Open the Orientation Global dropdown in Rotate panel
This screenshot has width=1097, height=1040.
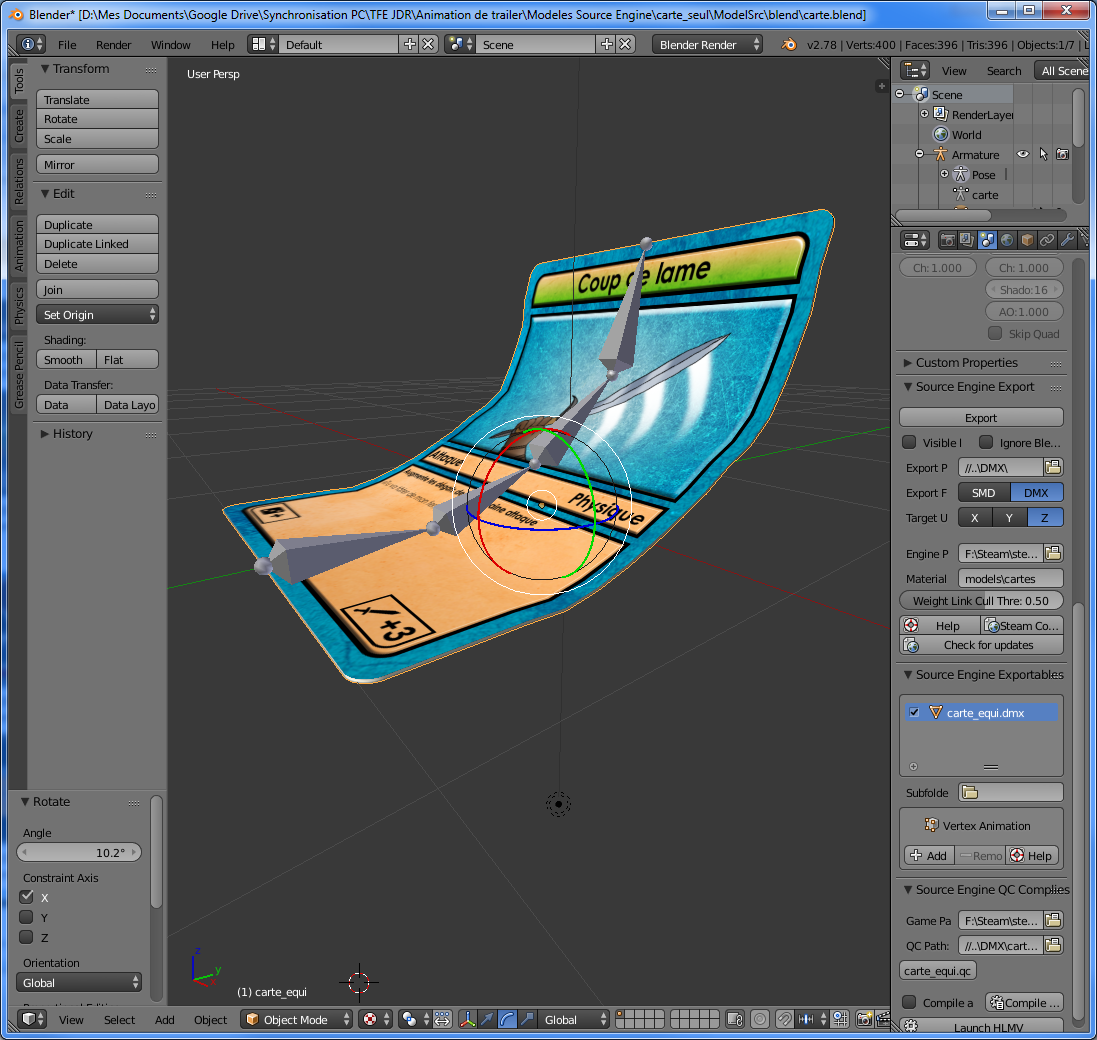point(78,983)
